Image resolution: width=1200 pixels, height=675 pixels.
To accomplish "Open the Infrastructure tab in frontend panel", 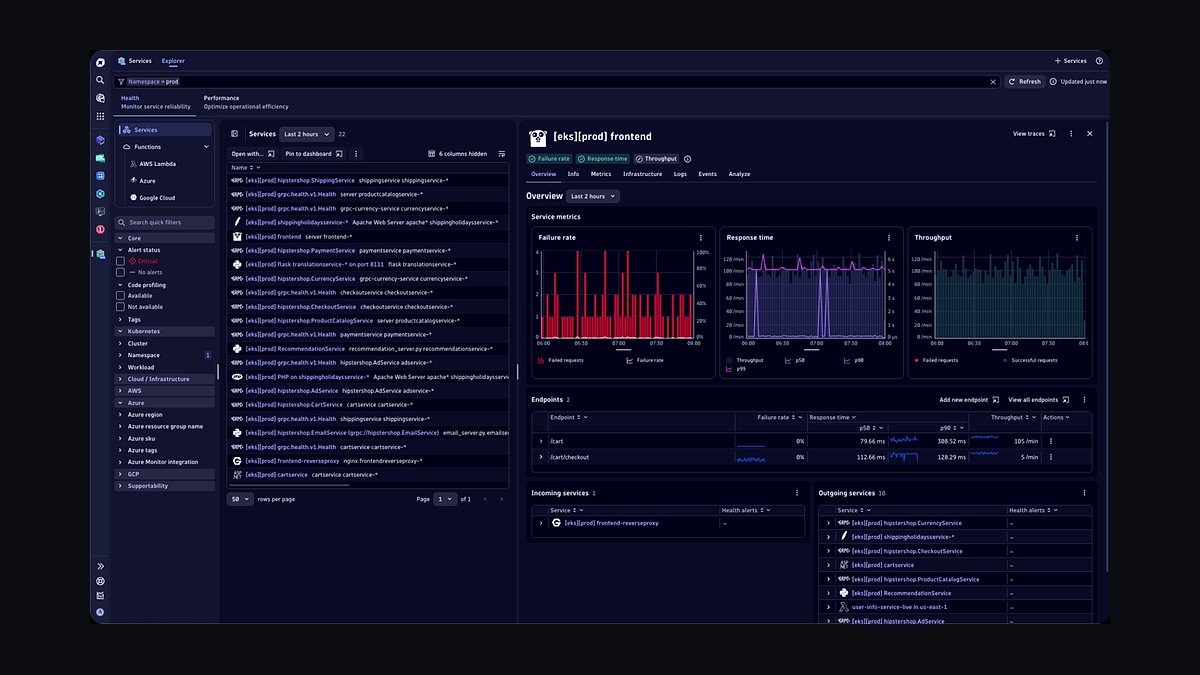I will 642,174.
